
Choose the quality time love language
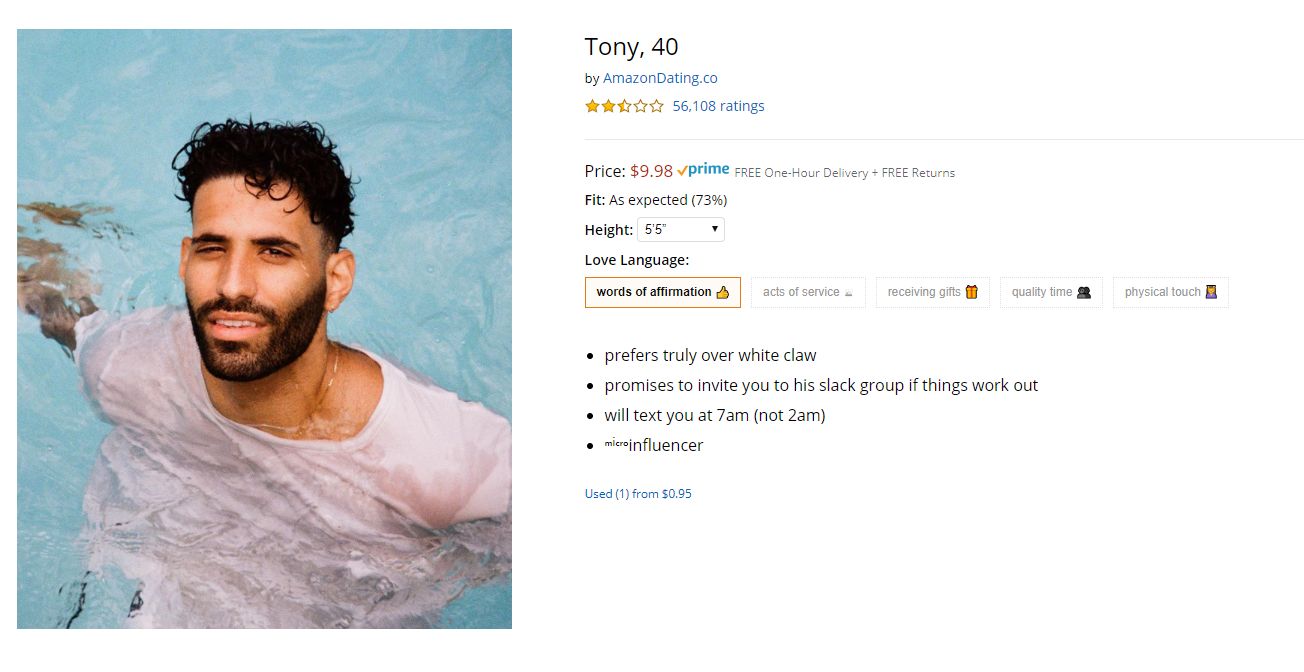click(x=1050, y=292)
